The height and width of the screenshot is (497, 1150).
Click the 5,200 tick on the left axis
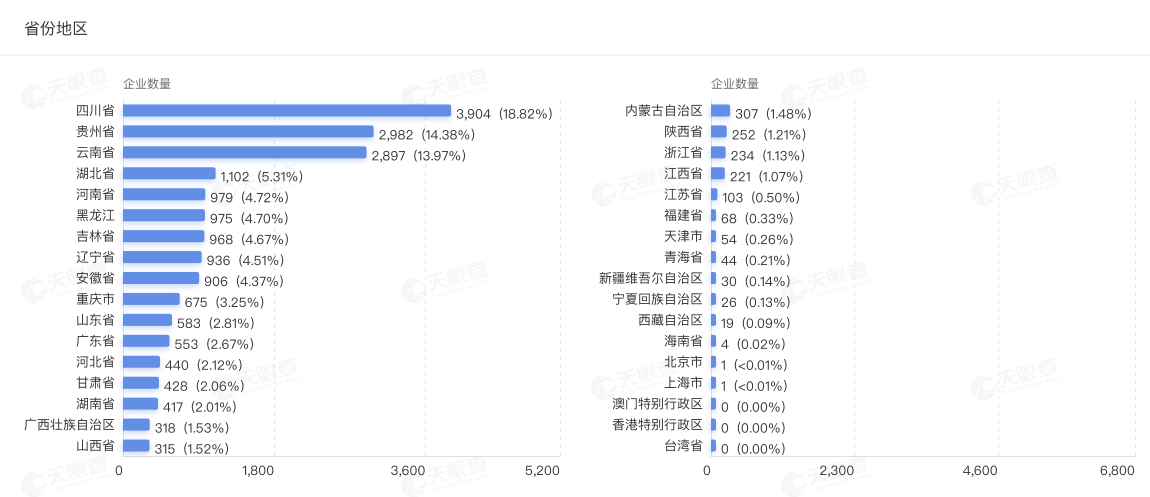(541, 471)
